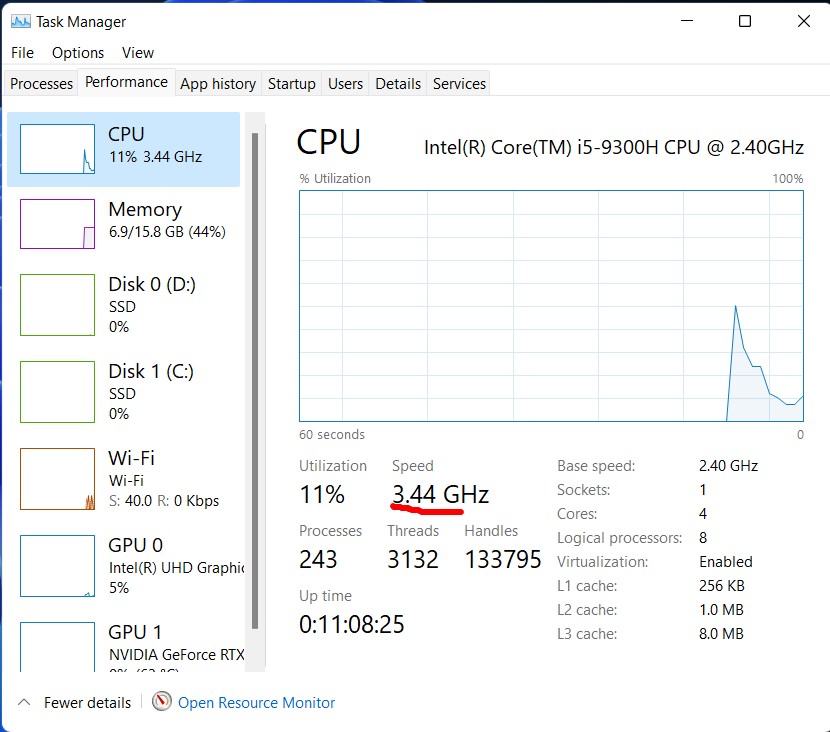Click the 60 seconds graph label
830x732 pixels.
(x=332, y=435)
